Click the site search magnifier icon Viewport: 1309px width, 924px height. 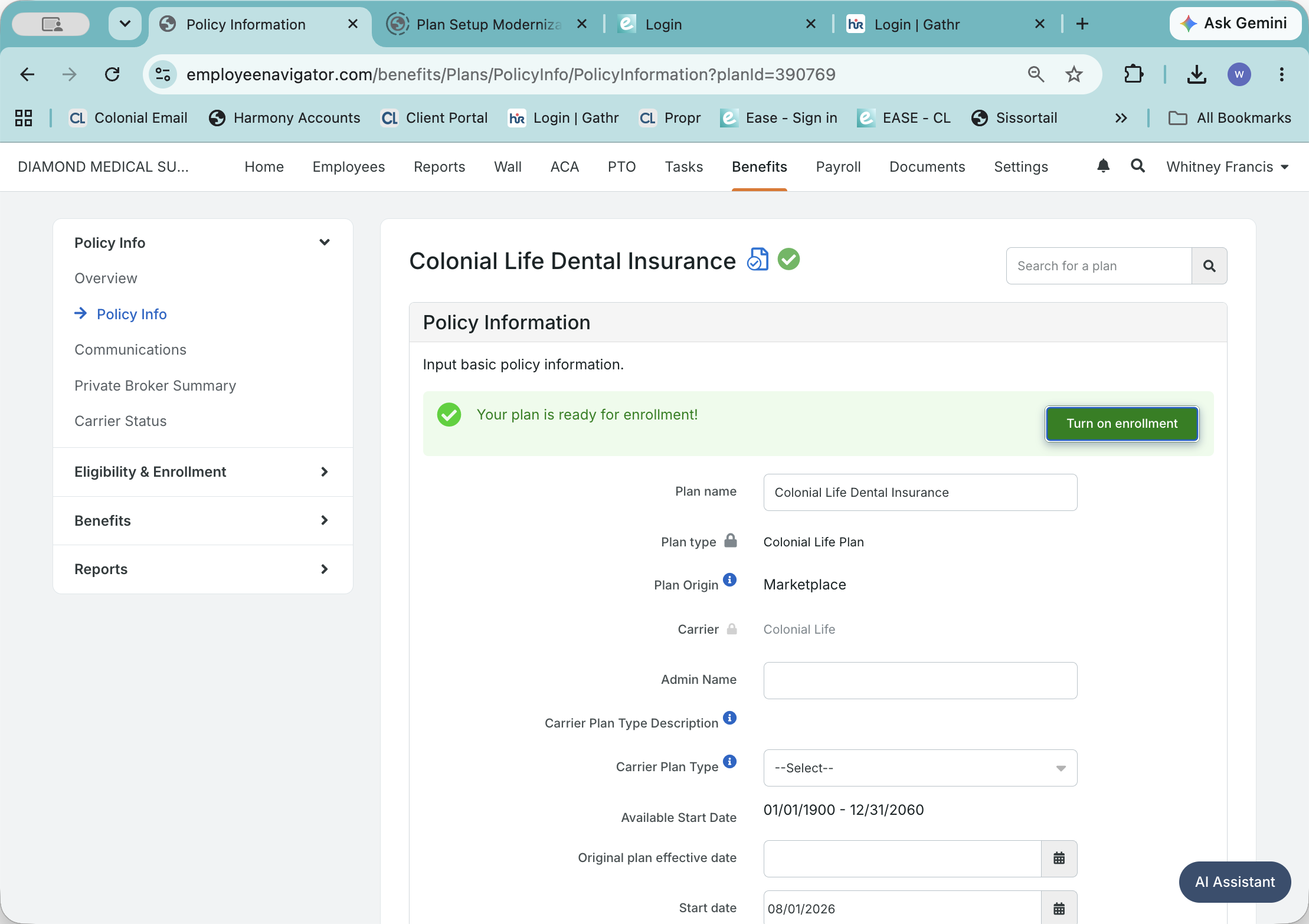pos(1138,166)
